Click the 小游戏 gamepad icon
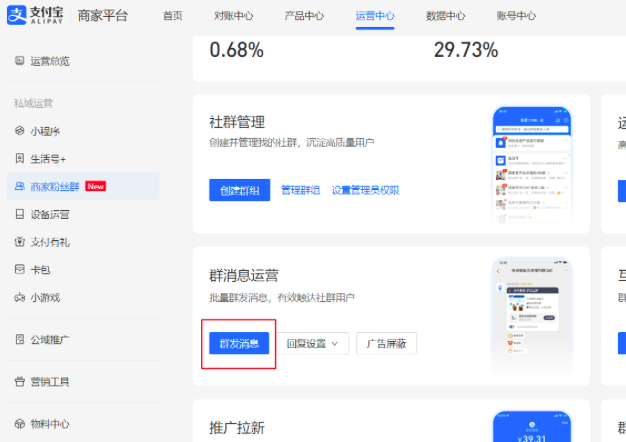Screen dimensions: 626x442 (x=20, y=297)
